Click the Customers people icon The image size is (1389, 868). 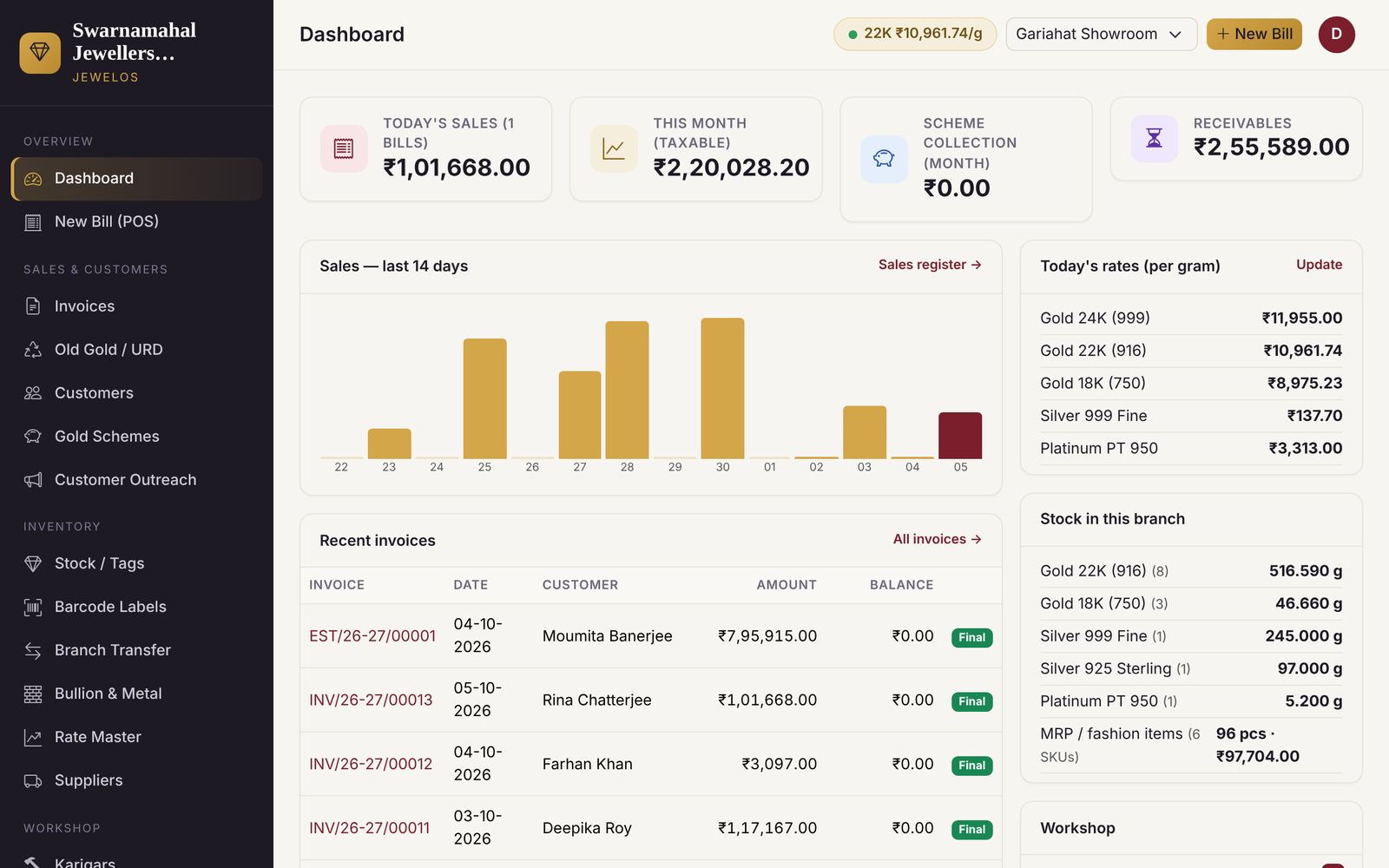pyautogui.click(x=33, y=393)
